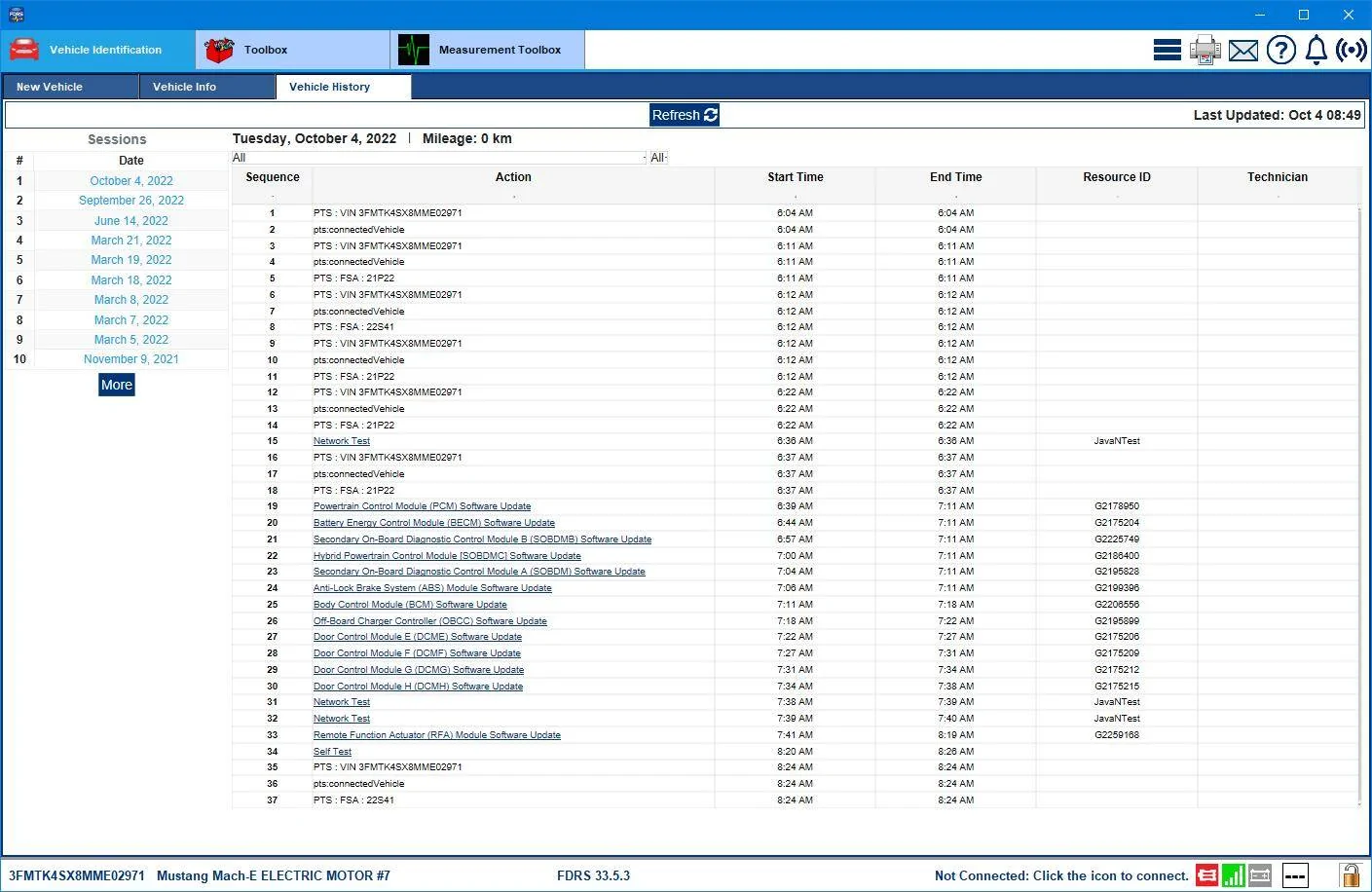Open Hybrid Powertrain Control Module Software Update link
This screenshot has width=1372, height=892.
coord(447,556)
